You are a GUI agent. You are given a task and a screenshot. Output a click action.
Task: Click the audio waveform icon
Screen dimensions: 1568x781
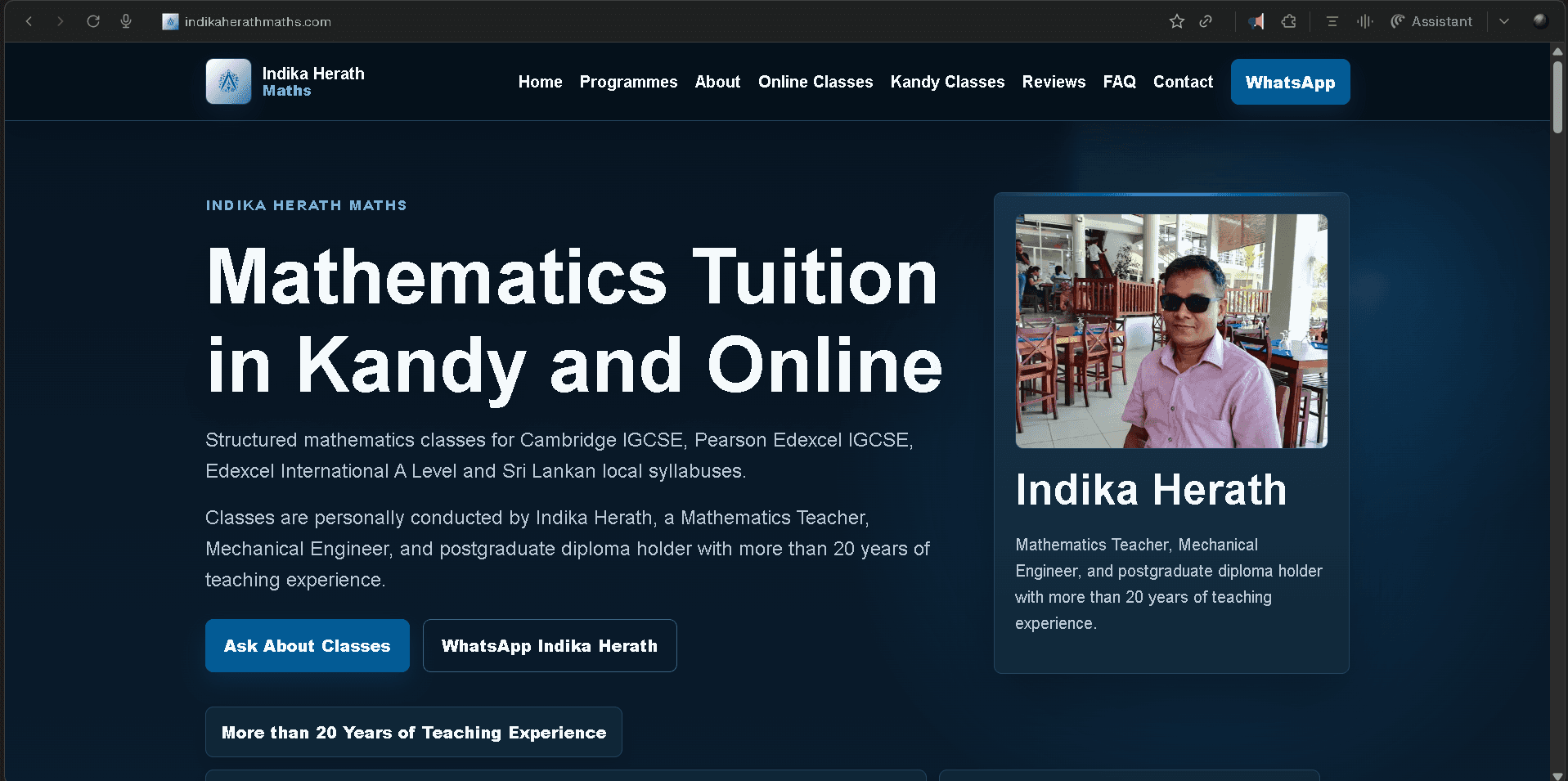pos(1364,21)
